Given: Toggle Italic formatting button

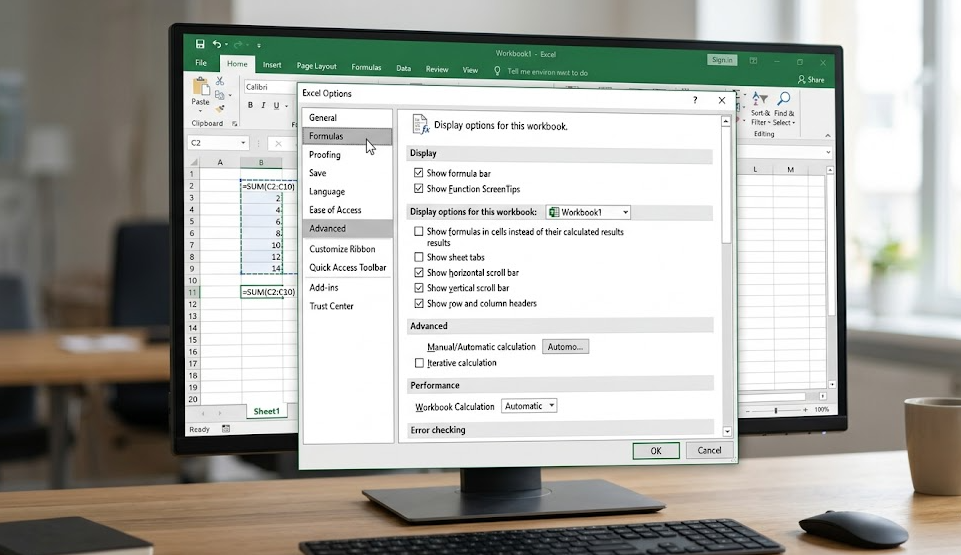Looking at the screenshot, I should coord(263,105).
